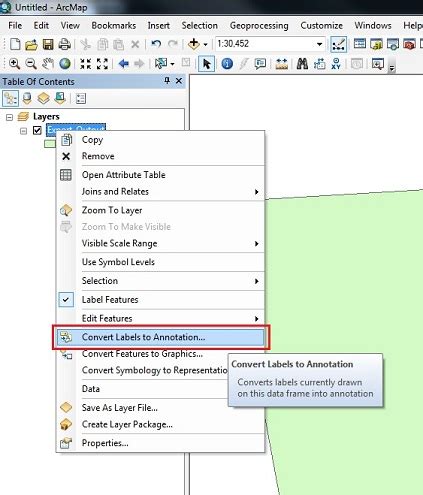The width and height of the screenshot is (423, 495).
Task: Open the Add Data dropdown arrow
Action: (206, 44)
